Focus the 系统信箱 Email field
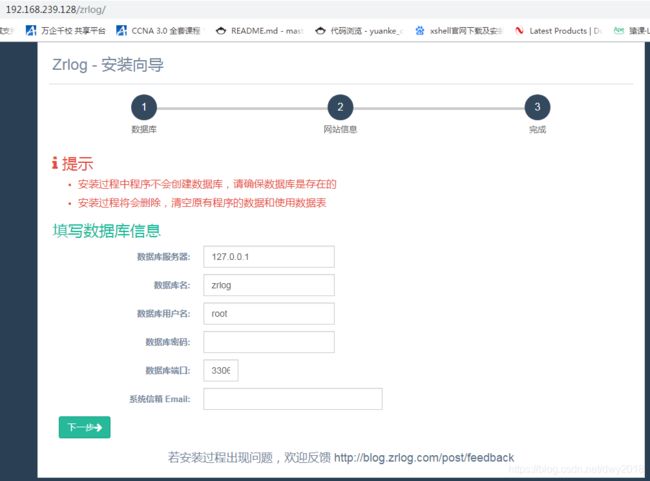The image size is (650, 481). [x=293, y=399]
